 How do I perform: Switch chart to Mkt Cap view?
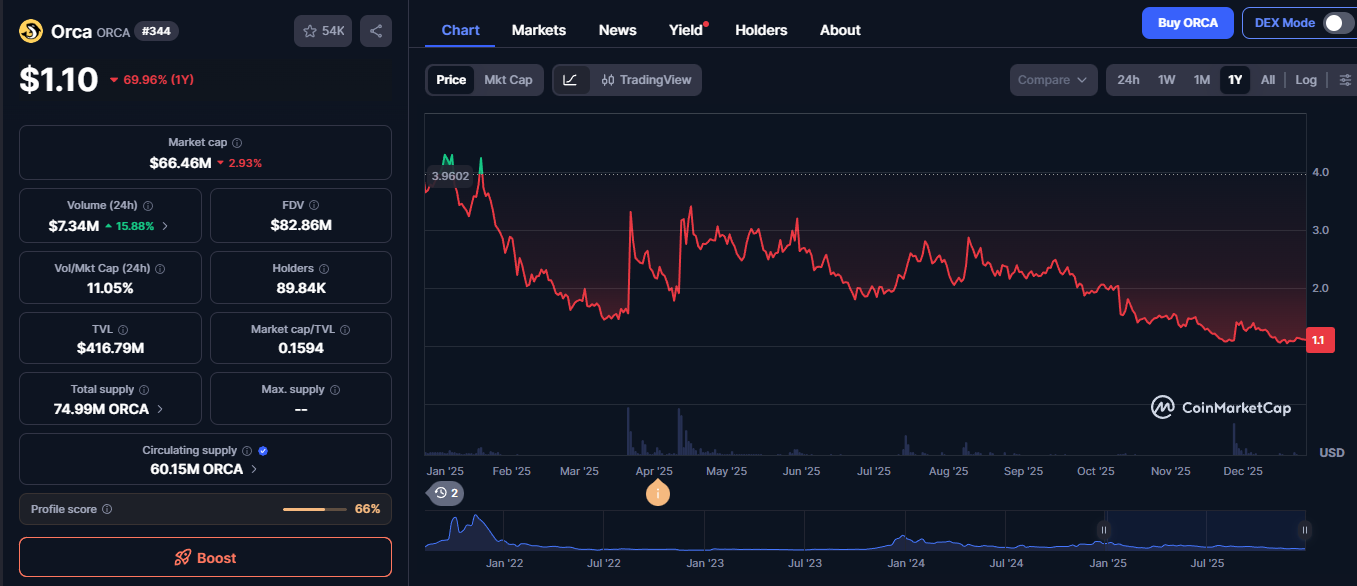[510, 79]
